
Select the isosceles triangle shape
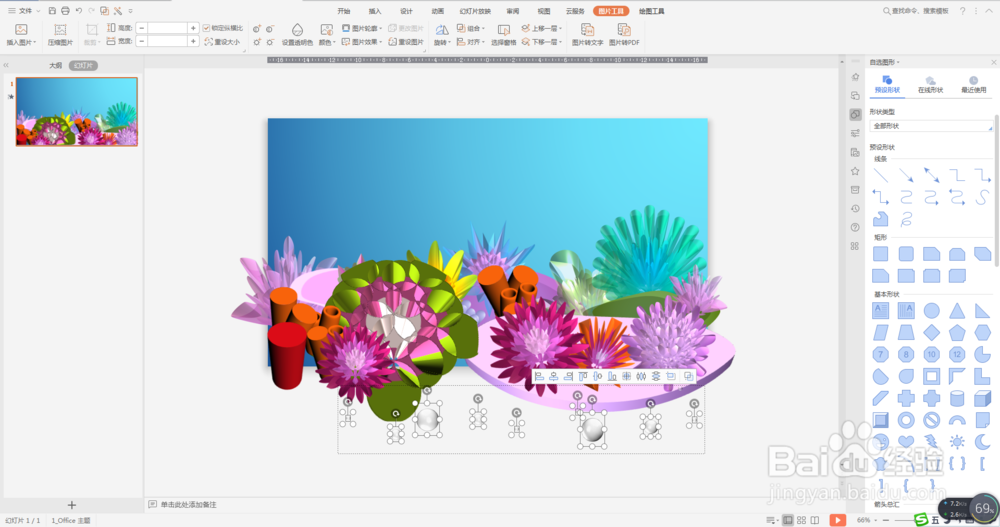957,311
